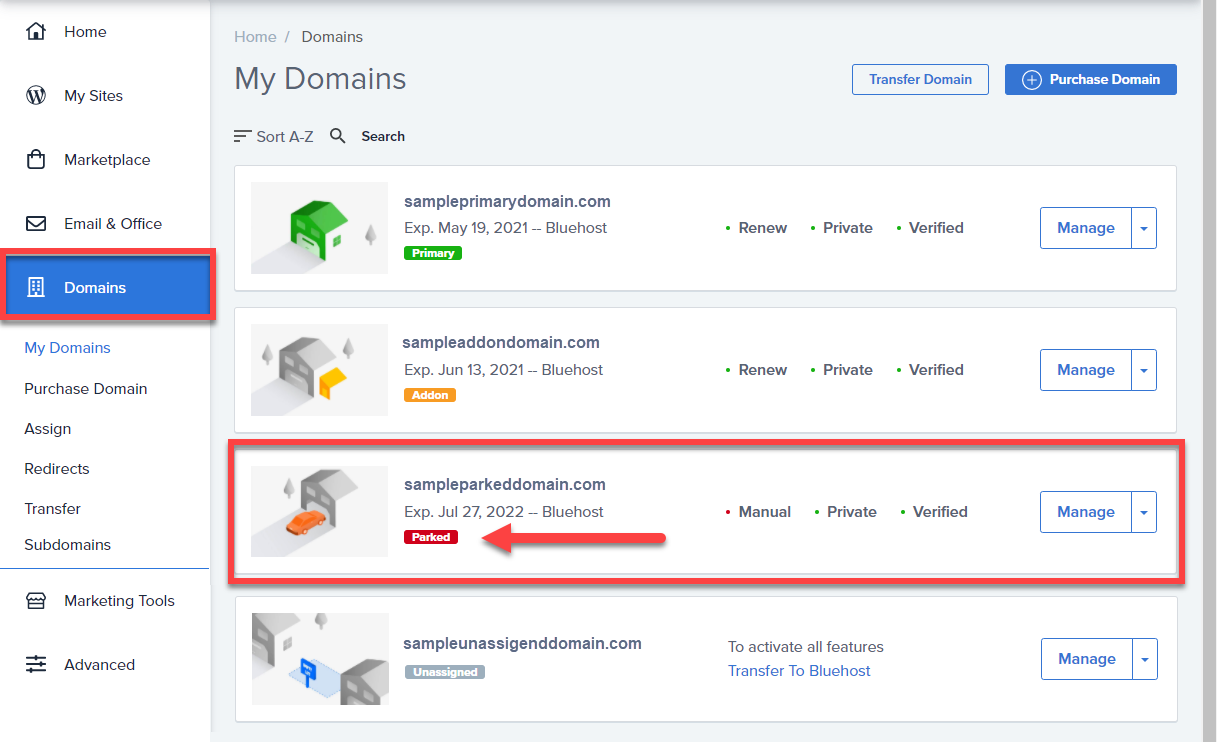1217x742 pixels.
Task: Manage sampleunassigenddomain.com
Action: (x=1087, y=659)
